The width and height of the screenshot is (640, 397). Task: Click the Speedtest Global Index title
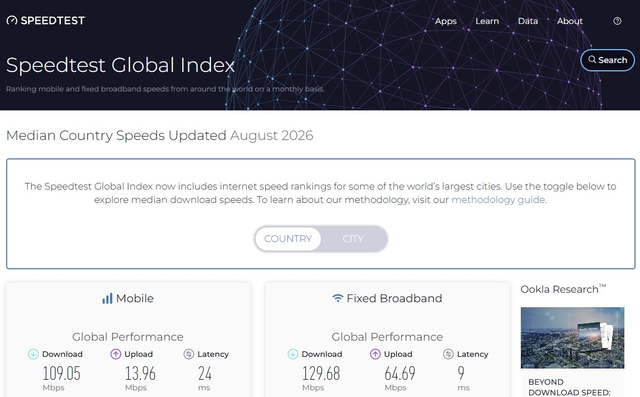[120, 65]
